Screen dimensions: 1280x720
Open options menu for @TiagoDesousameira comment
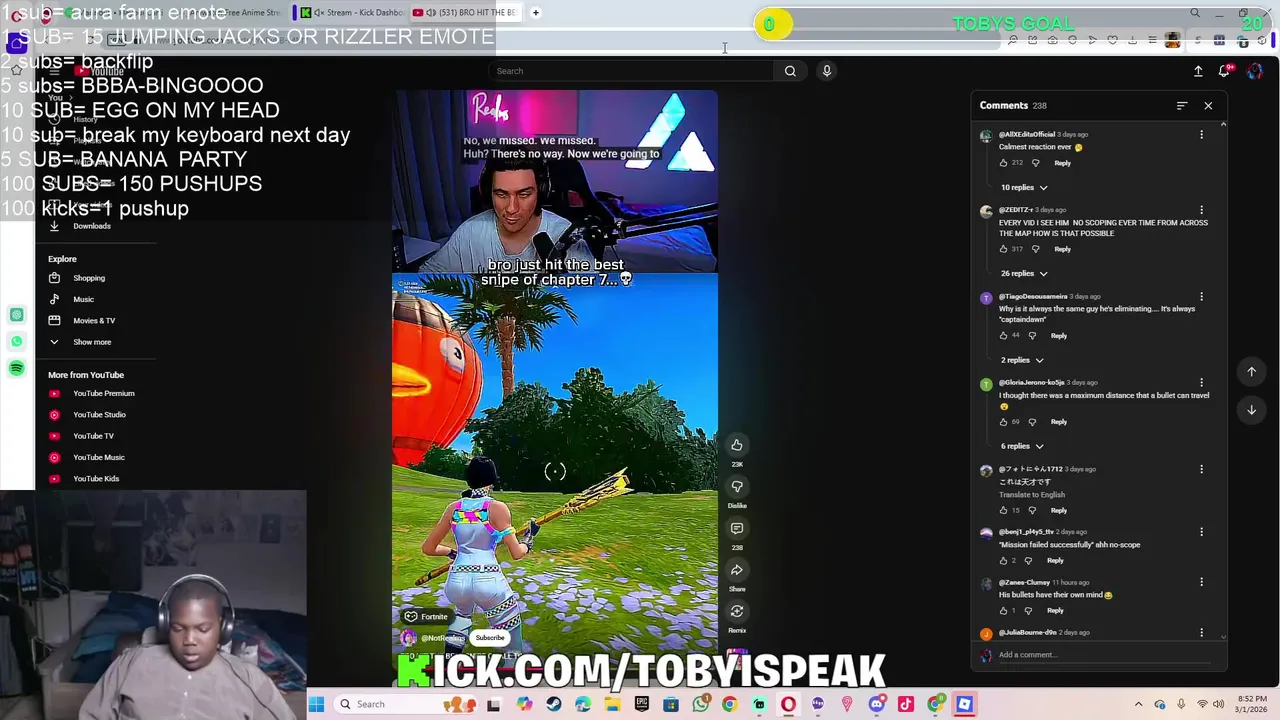pos(1202,297)
